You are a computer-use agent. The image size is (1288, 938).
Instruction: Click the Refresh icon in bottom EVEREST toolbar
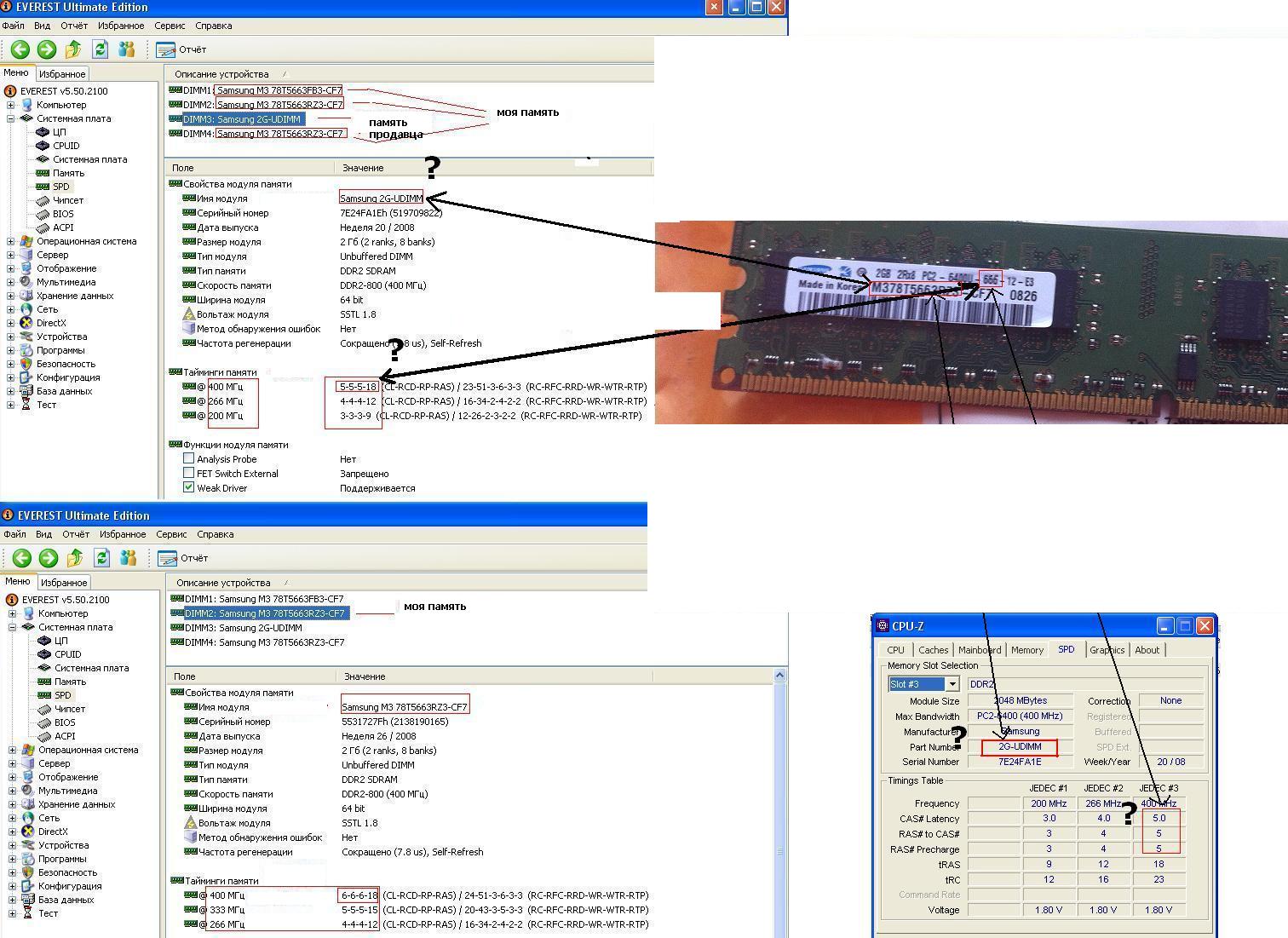point(101,558)
